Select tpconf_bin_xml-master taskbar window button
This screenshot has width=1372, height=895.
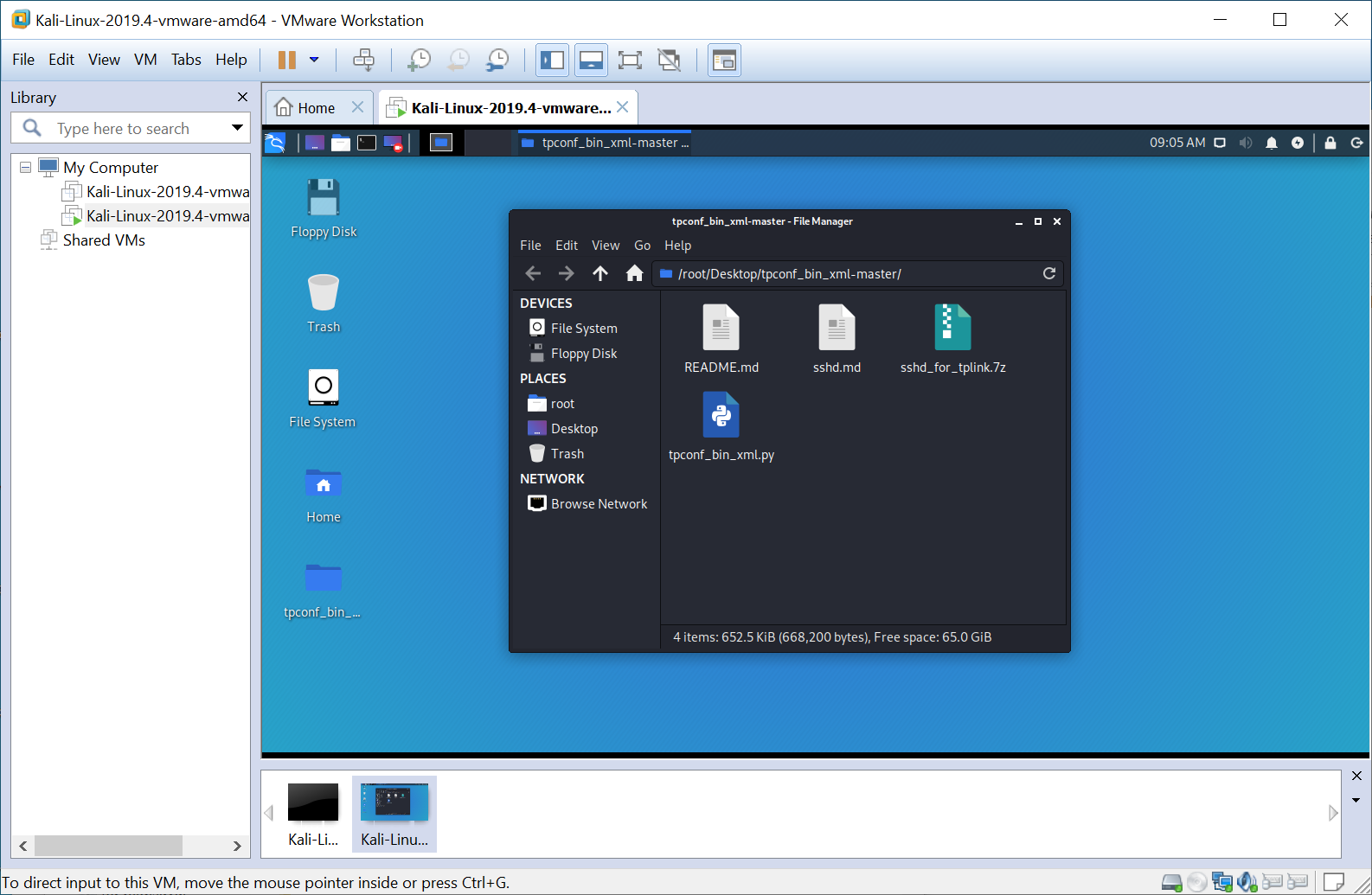(606, 143)
